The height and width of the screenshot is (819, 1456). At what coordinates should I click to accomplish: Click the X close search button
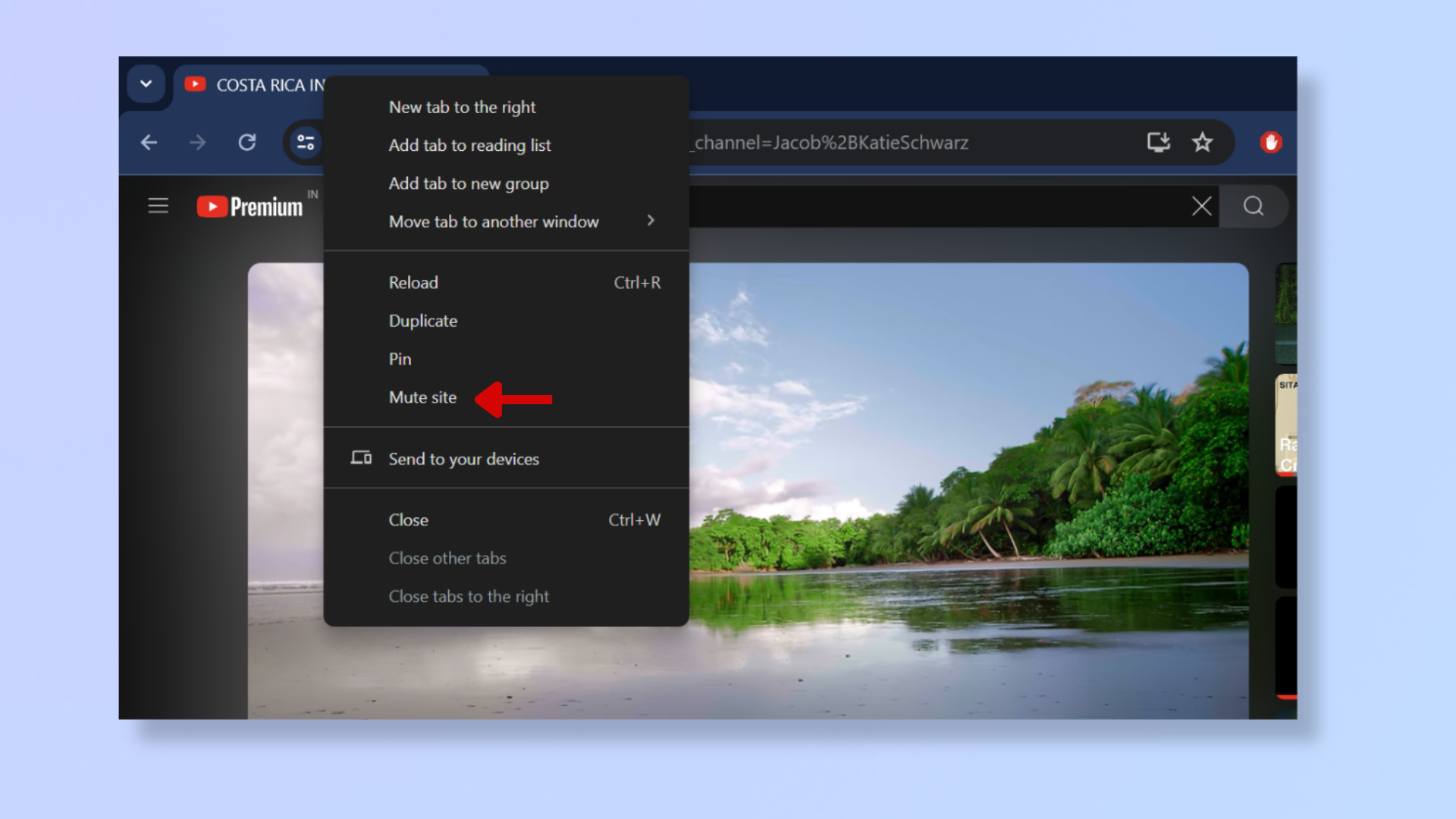coord(1202,206)
